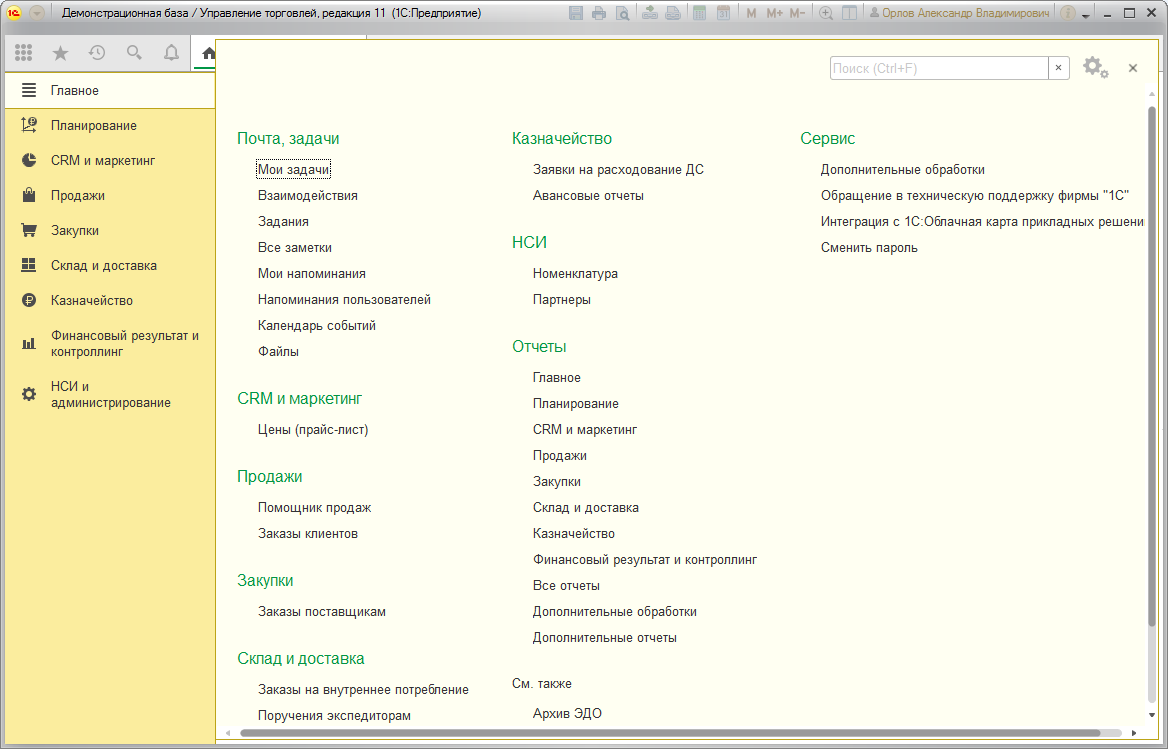The height and width of the screenshot is (749, 1168).
Task: Open the notifications bell icon
Action: point(171,53)
